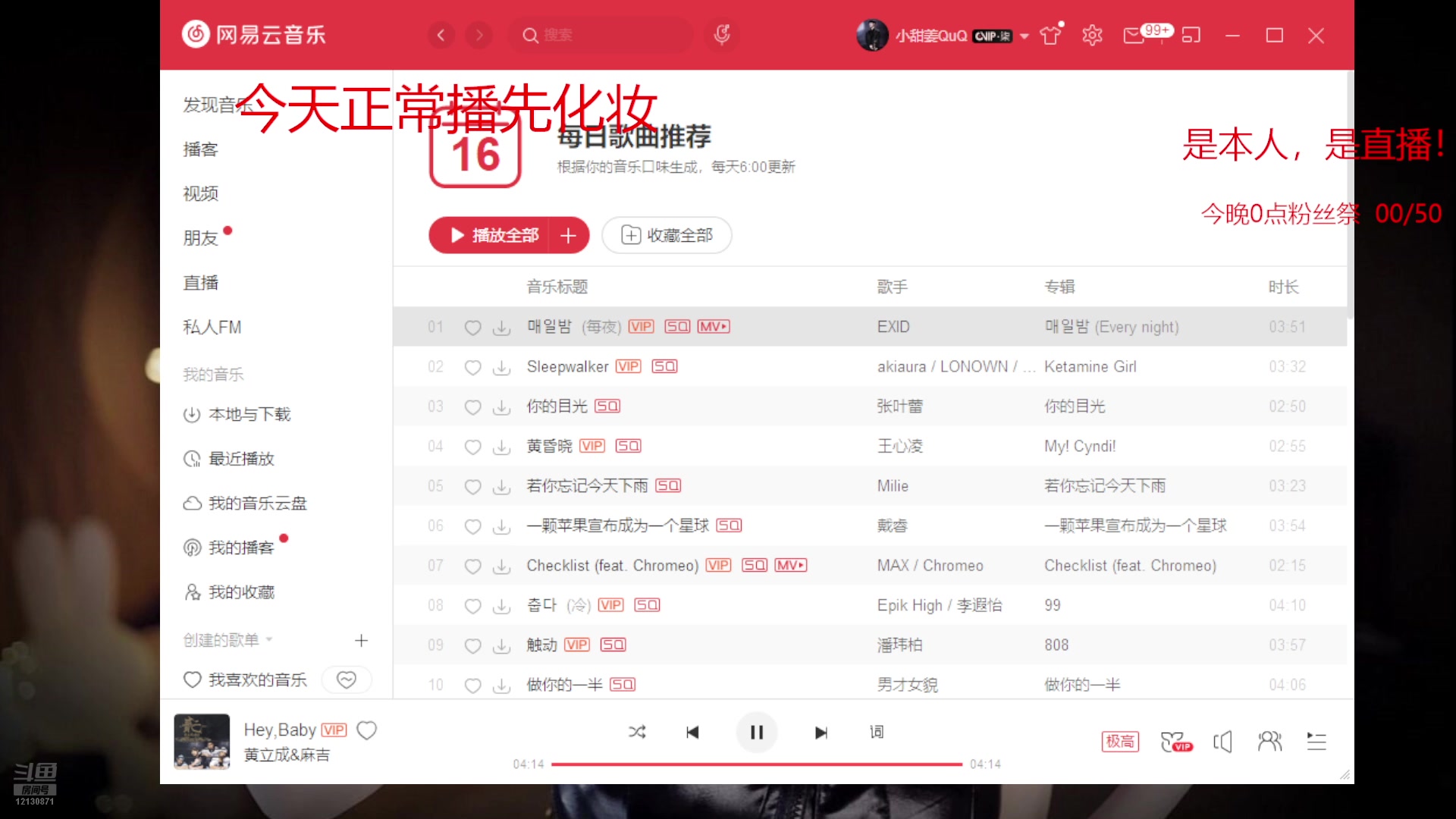
Task: Show lyrics with the 词 button
Action: 877,732
